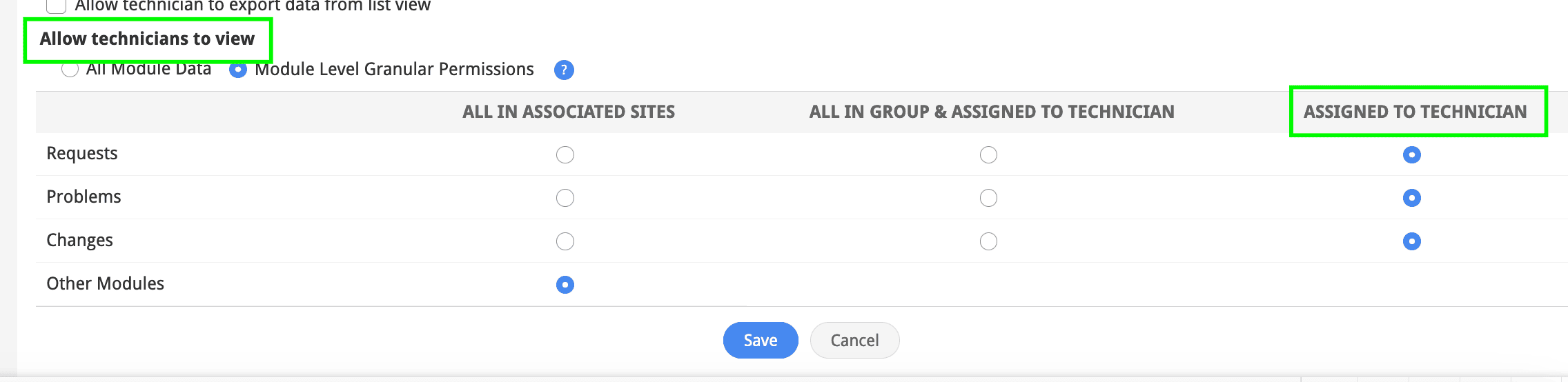Click the Allow technicians to view heading
Viewport: 1568px width, 382px height.
pos(147,39)
